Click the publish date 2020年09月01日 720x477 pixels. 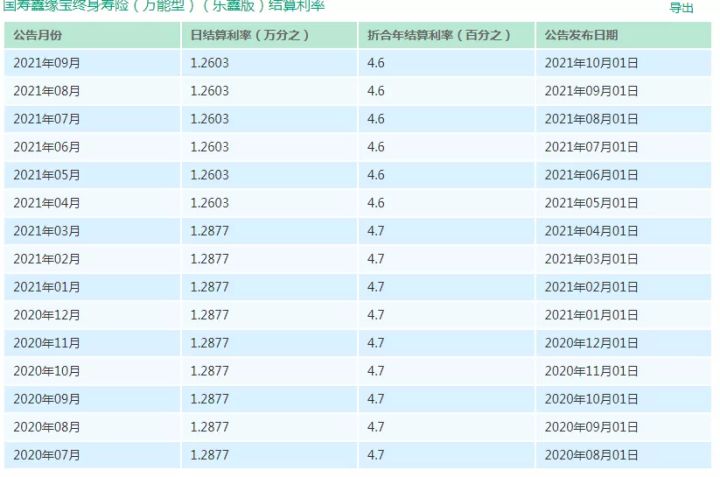click(591, 427)
